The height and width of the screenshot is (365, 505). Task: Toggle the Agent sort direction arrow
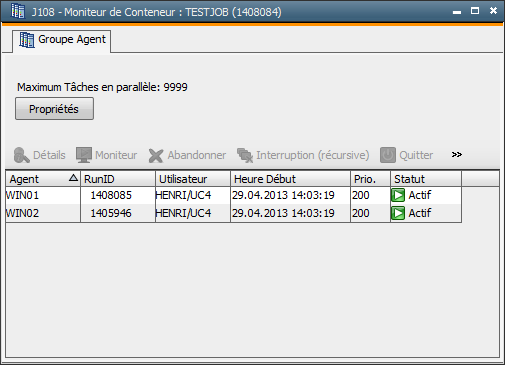click(x=73, y=178)
